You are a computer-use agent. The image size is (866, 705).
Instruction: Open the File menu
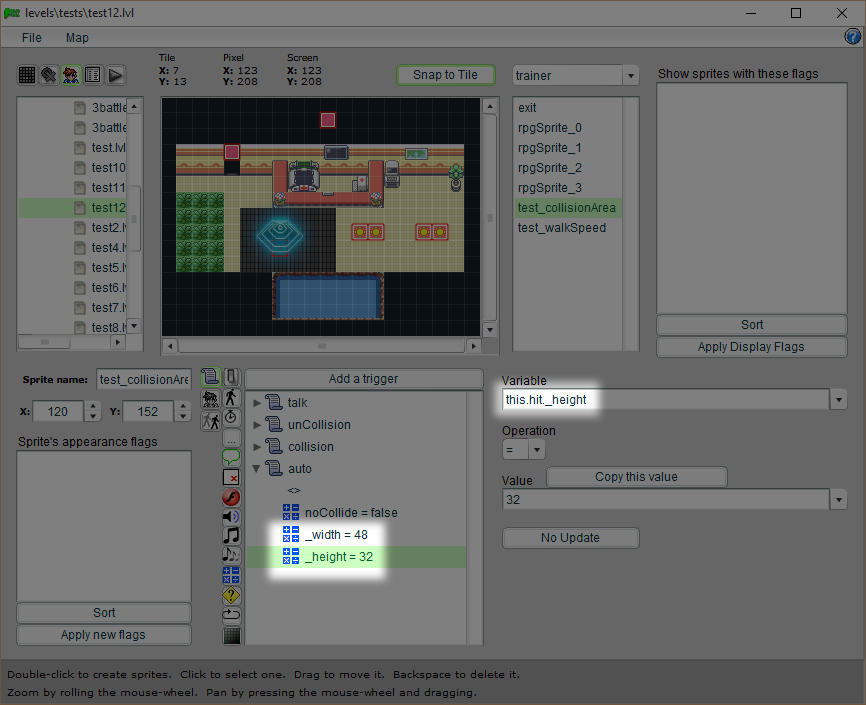click(x=32, y=38)
